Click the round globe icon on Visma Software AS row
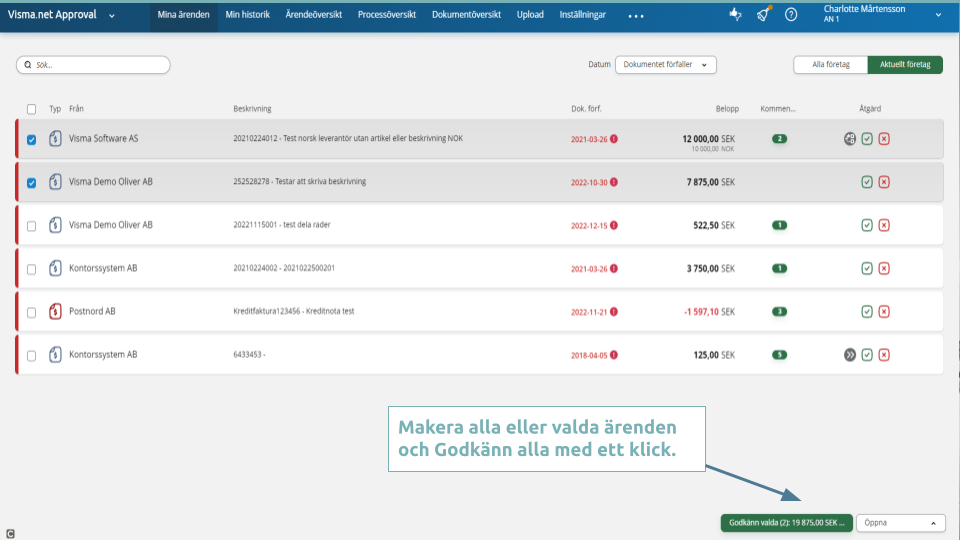Viewport: 960px width, 540px height. tap(850, 139)
